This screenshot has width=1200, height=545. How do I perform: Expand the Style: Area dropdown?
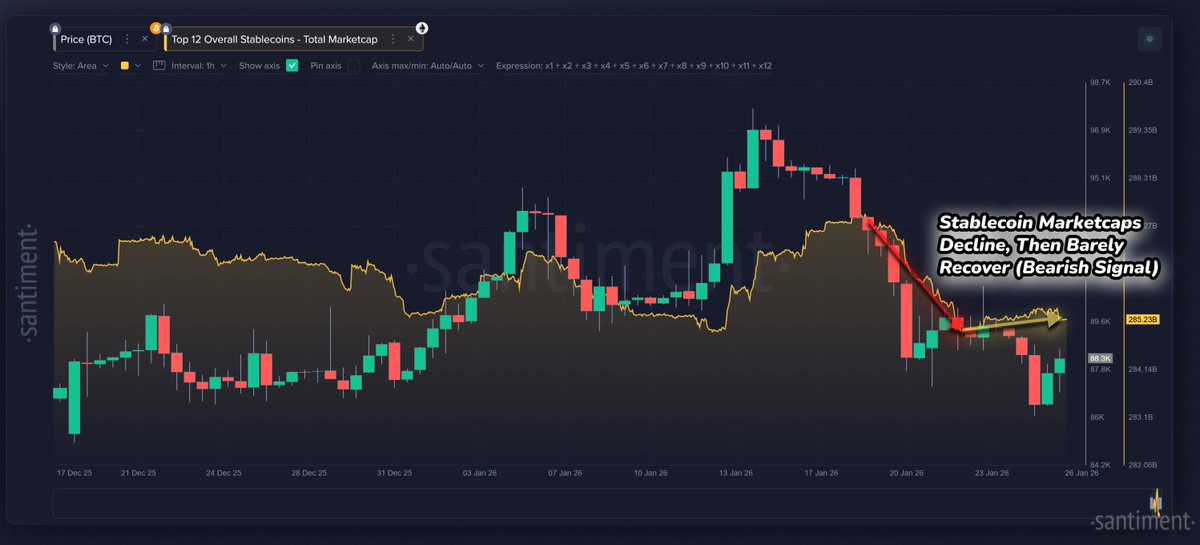tap(80, 66)
